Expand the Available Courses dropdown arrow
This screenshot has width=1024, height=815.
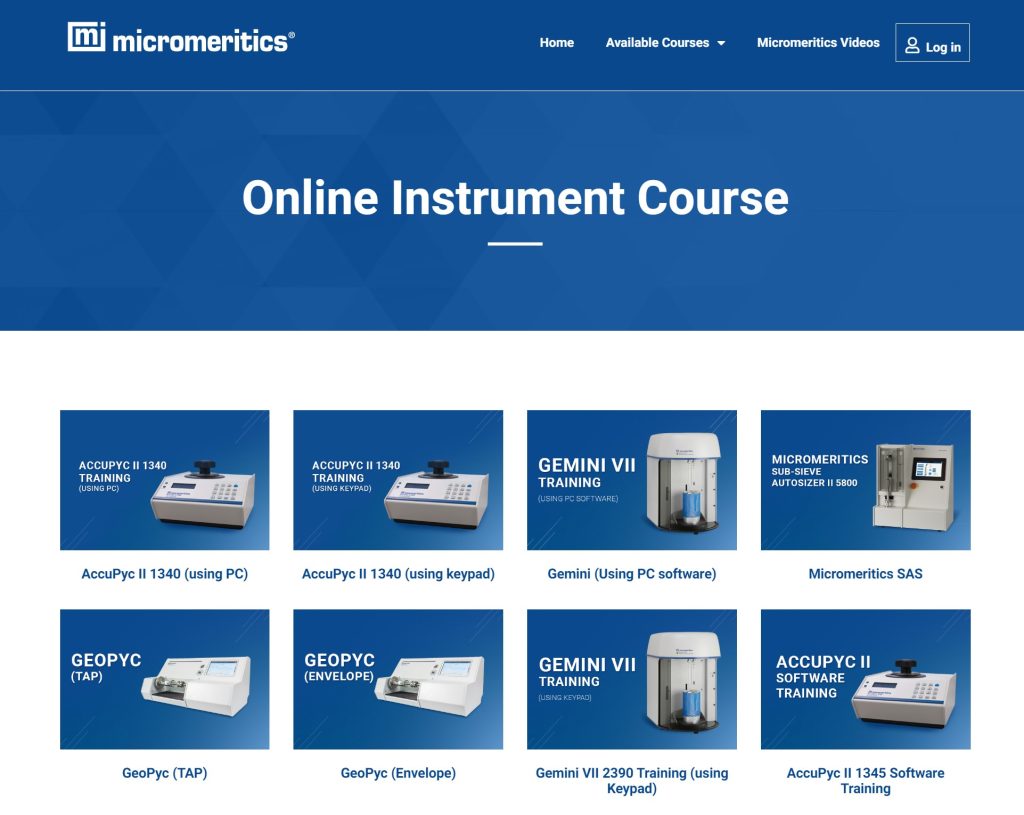tap(721, 43)
